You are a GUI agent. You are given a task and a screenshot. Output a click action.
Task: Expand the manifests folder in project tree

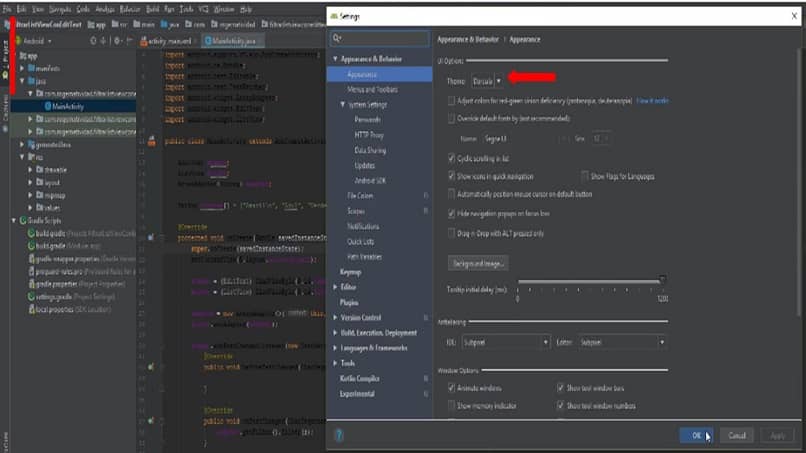[x=22, y=68]
